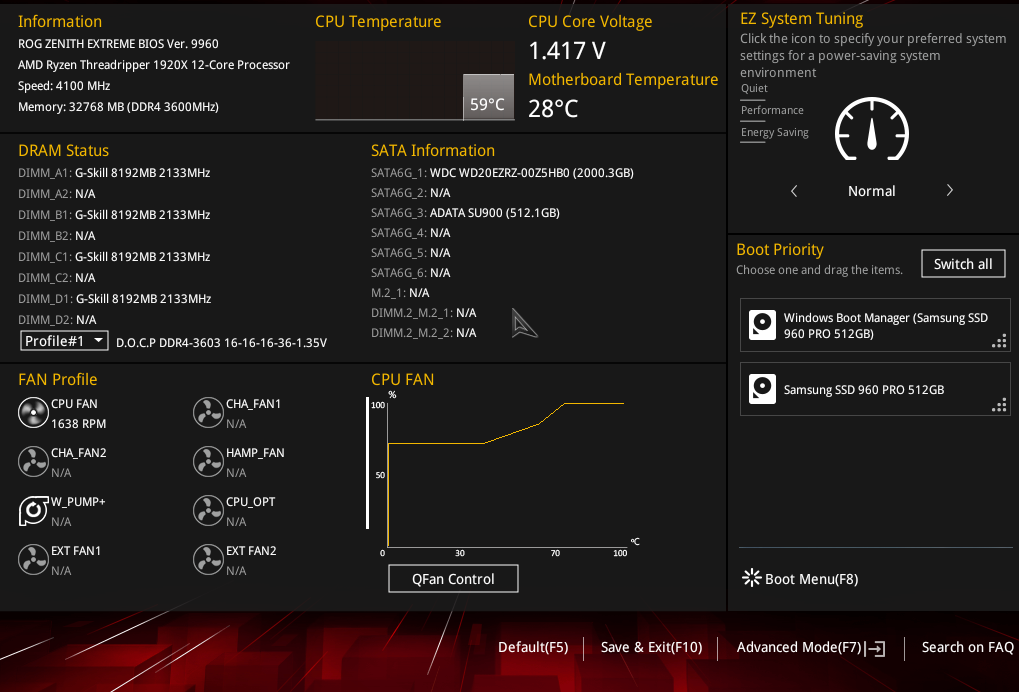Select the Quiet tuning option

[754, 88]
